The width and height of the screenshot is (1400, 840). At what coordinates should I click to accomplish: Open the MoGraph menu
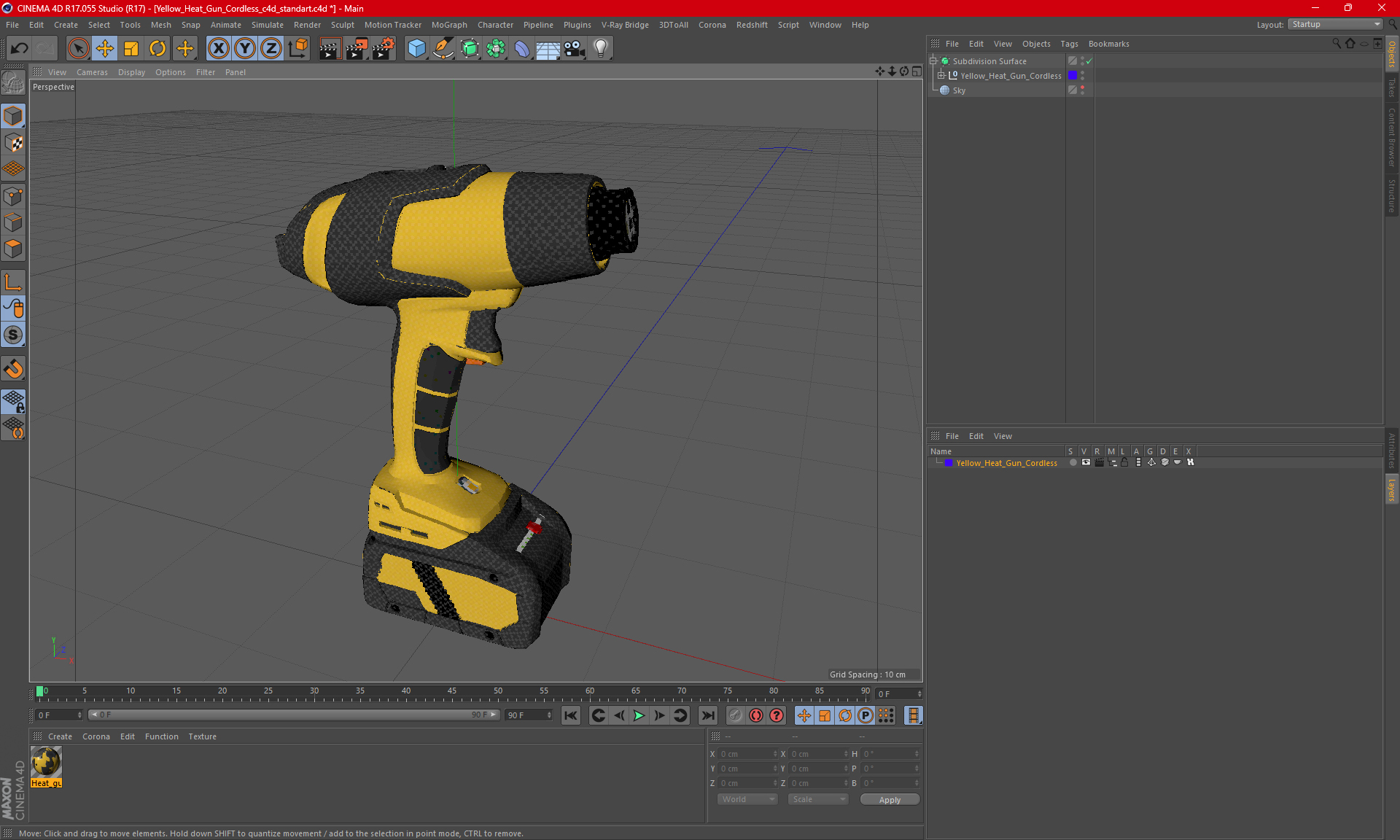click(449, 25)
